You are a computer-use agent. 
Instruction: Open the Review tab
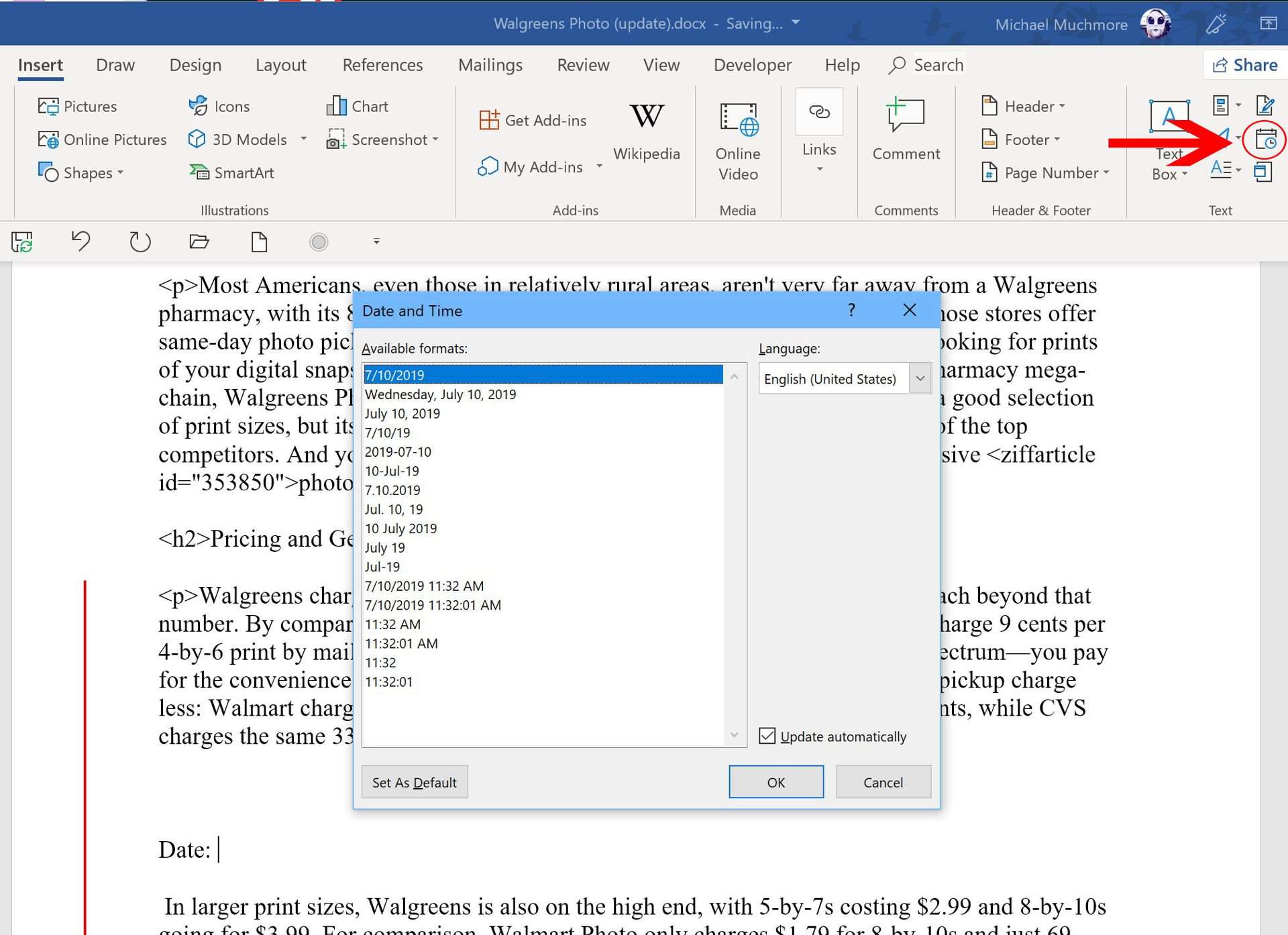click(583, 65)
